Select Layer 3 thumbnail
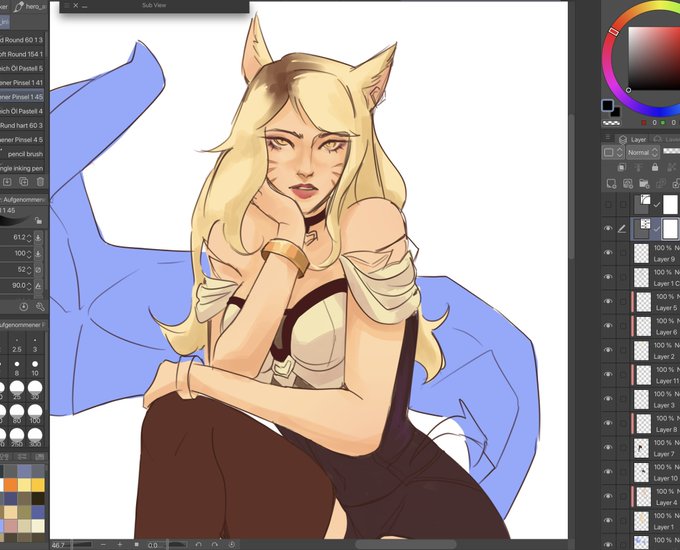The image size is (680, 550). pos(641,399)
